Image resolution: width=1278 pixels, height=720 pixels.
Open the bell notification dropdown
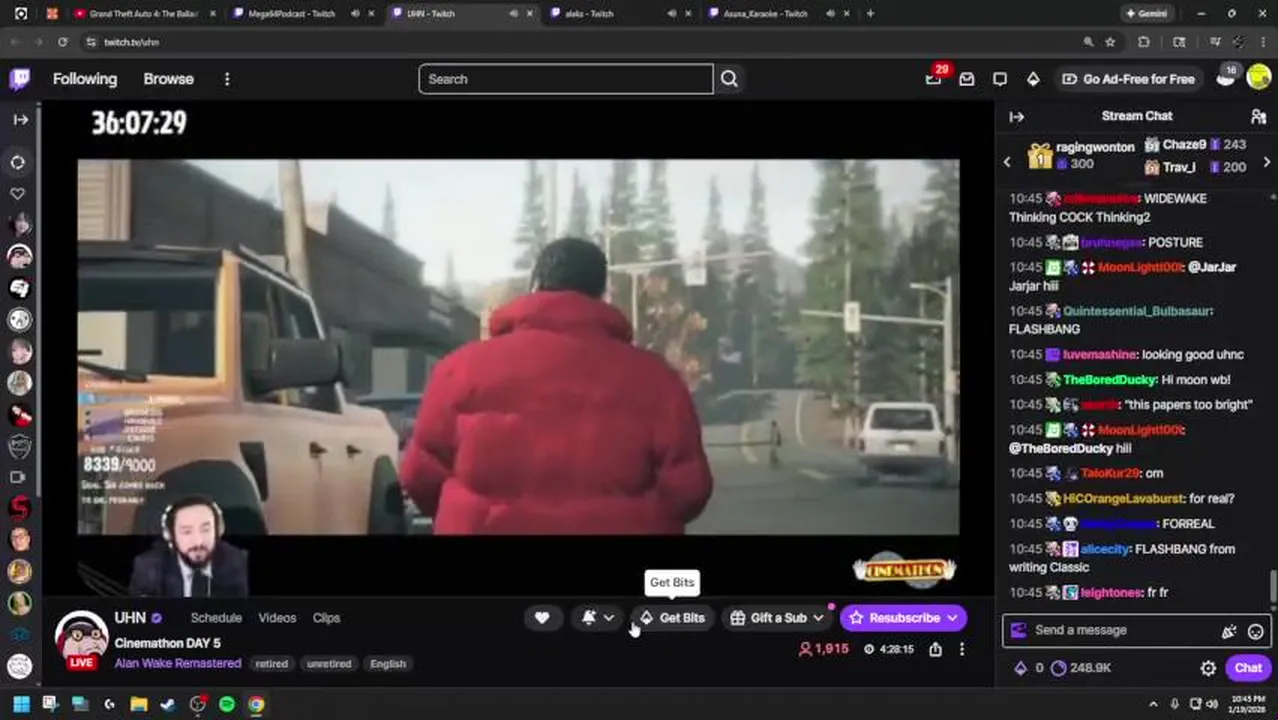[x=598, y=618]
